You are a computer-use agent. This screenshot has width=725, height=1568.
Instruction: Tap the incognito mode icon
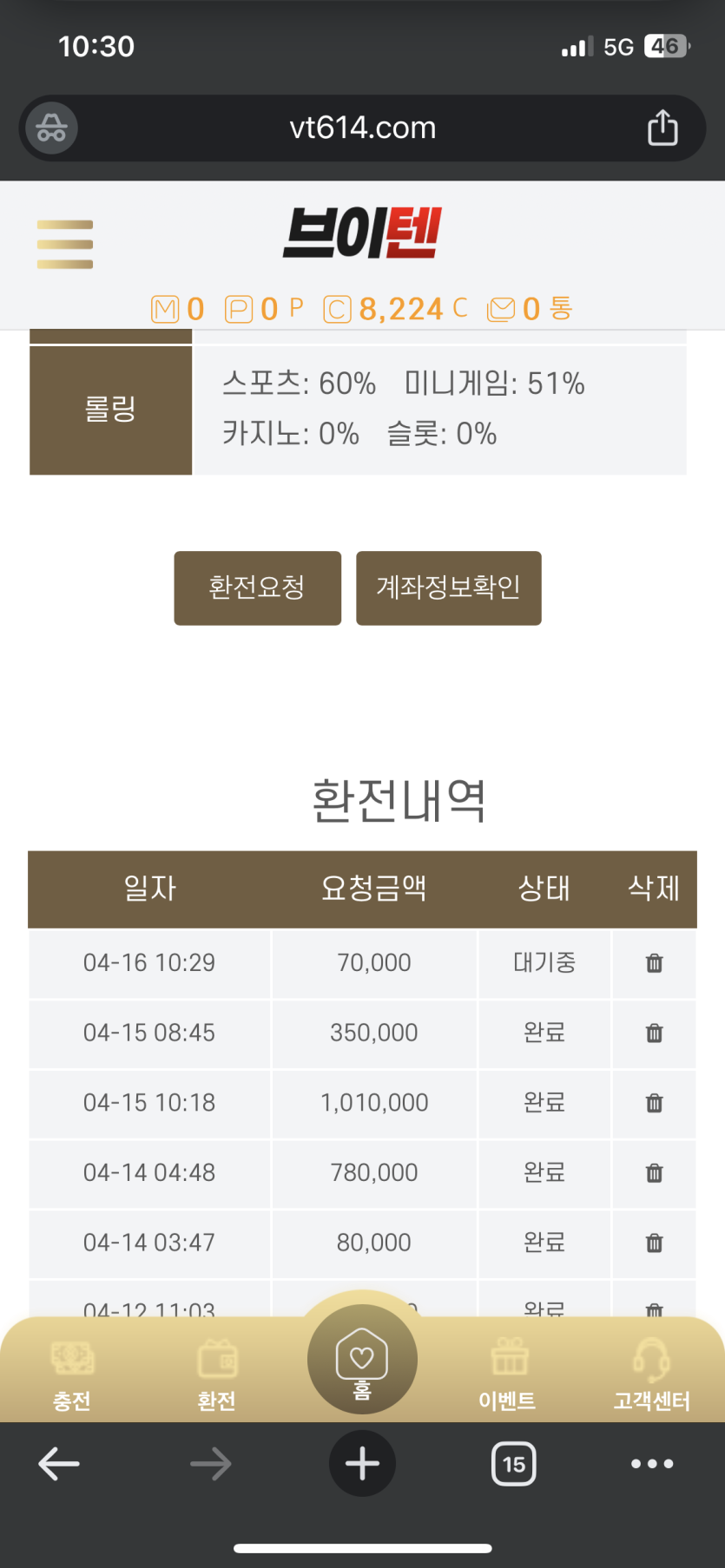click(x=51, y=128)
